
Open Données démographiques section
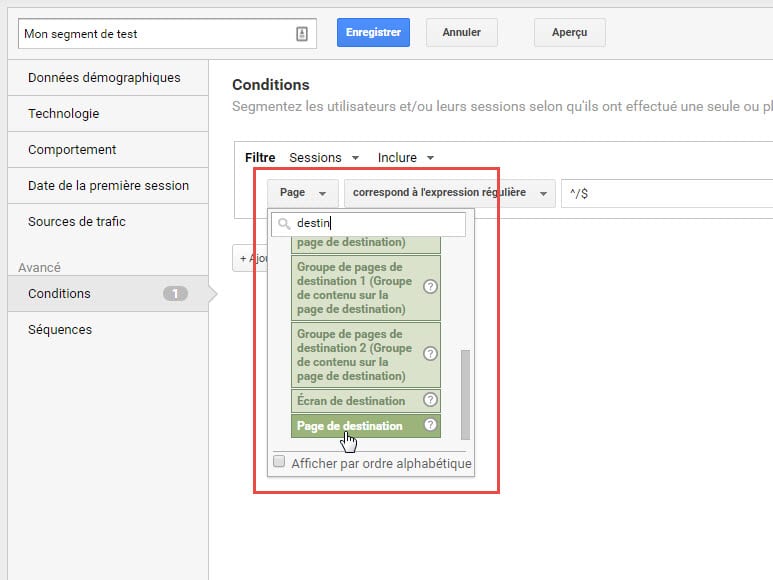(104, 78)
